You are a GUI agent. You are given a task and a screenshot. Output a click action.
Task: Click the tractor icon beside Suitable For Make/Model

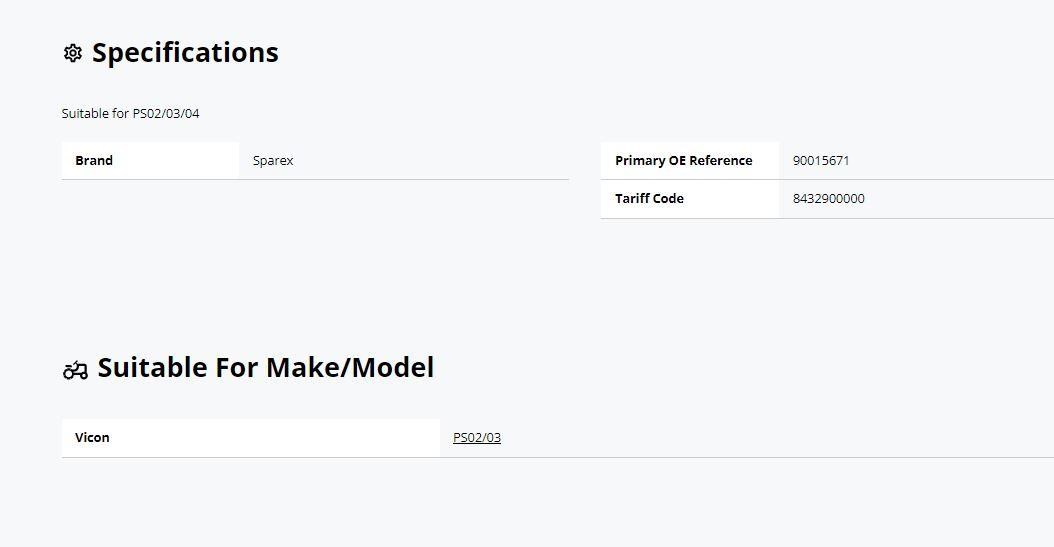click(x=75, y=370)
